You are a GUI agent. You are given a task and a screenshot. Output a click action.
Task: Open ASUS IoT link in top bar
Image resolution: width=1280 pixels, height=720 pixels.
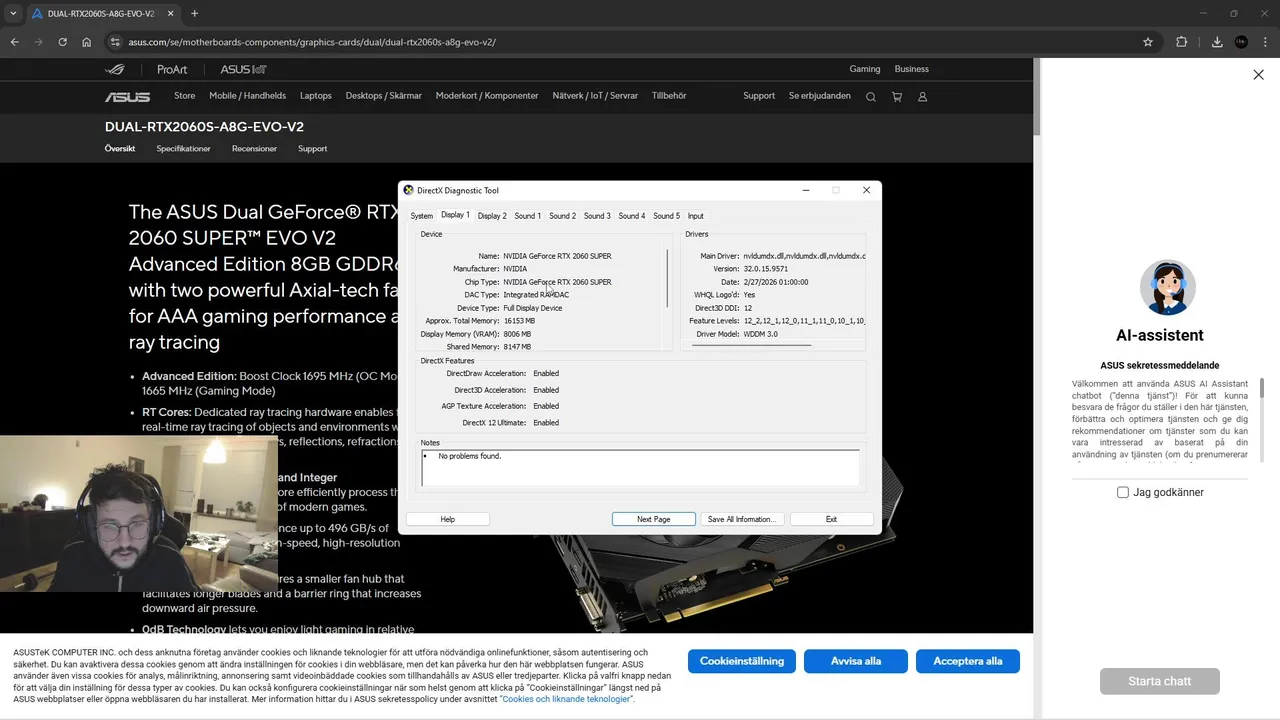243,70
